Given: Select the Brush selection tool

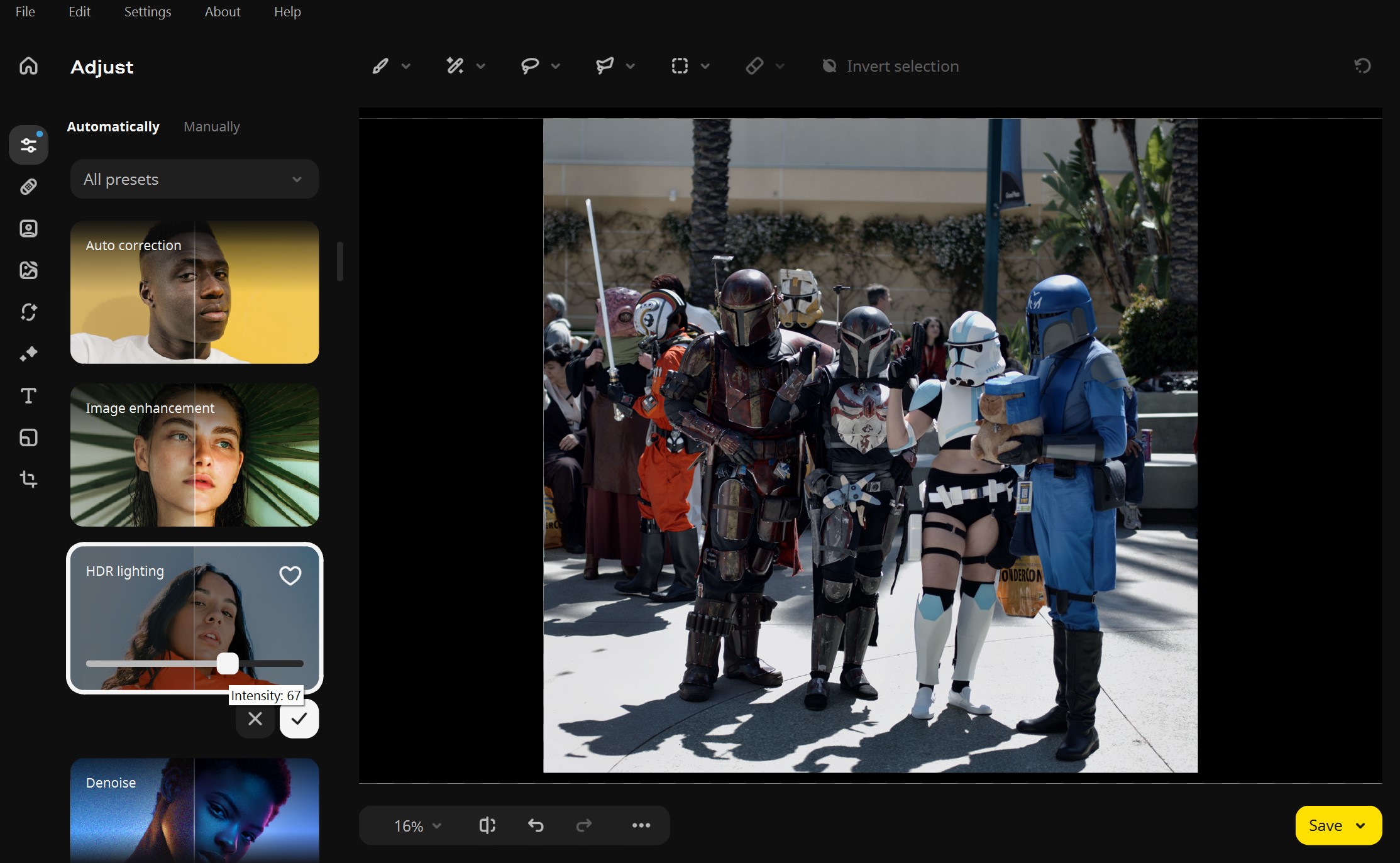Looking at the screenshot, I should tap(380, 66).
